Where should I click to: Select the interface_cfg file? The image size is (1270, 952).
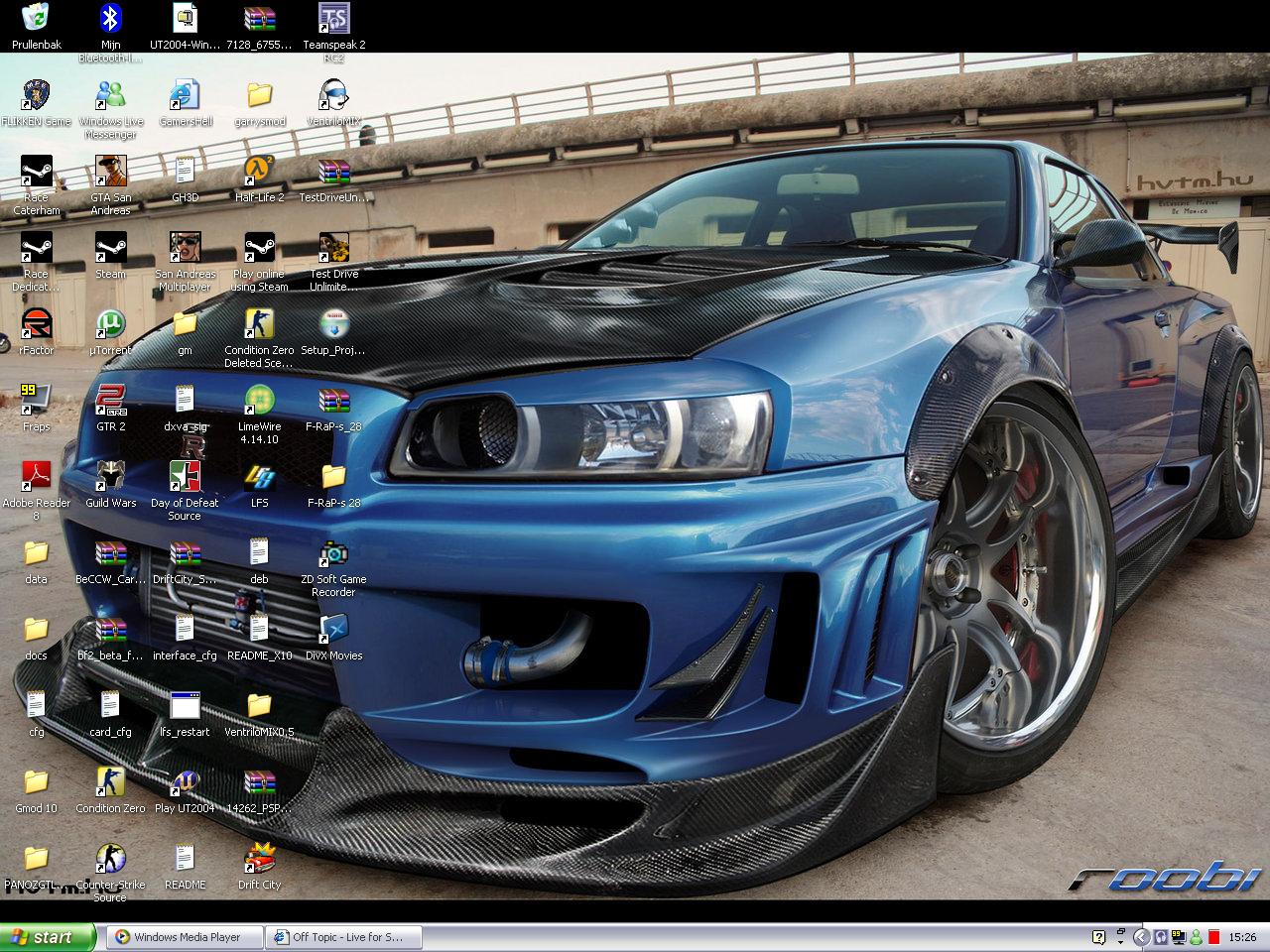click(186, 638)
